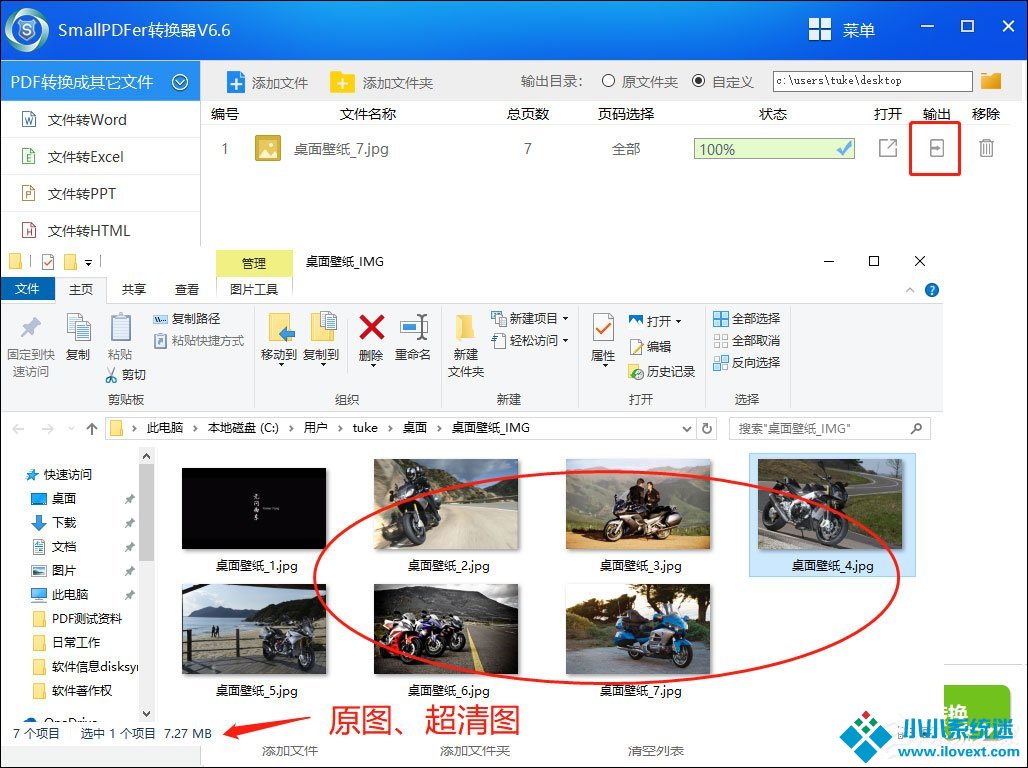Select the 原文件夹 radio button
The width and height of the screenshot is (1028, 768).
[x=608, y=81]
